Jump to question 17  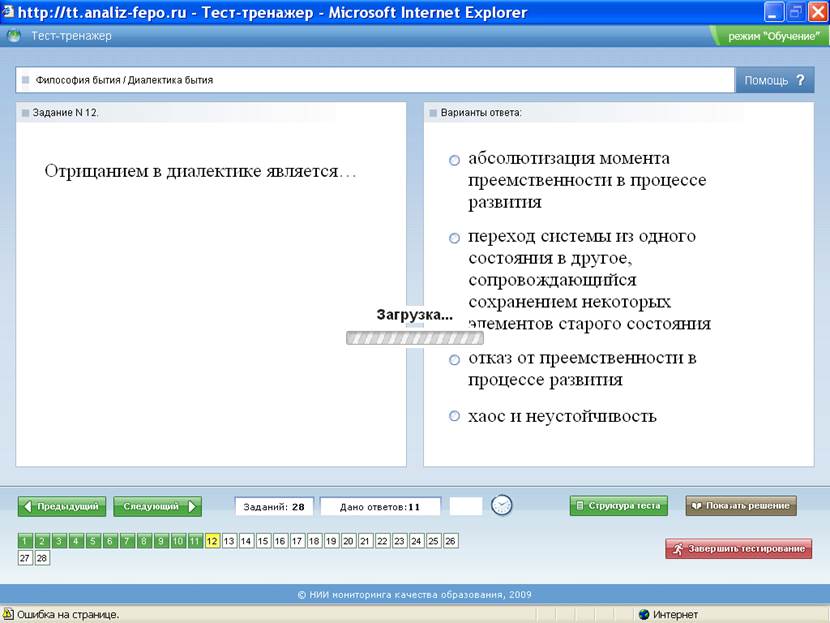coord(297,541)
